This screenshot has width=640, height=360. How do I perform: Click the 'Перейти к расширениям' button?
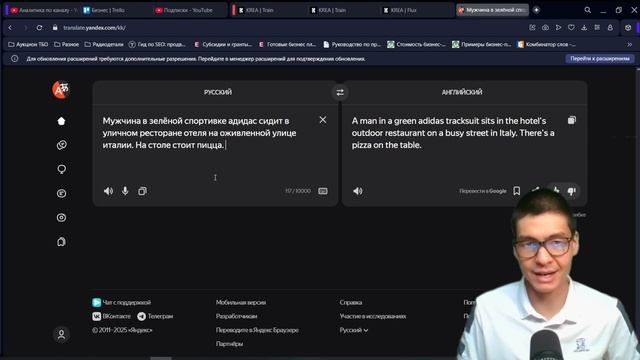(600, 59)
